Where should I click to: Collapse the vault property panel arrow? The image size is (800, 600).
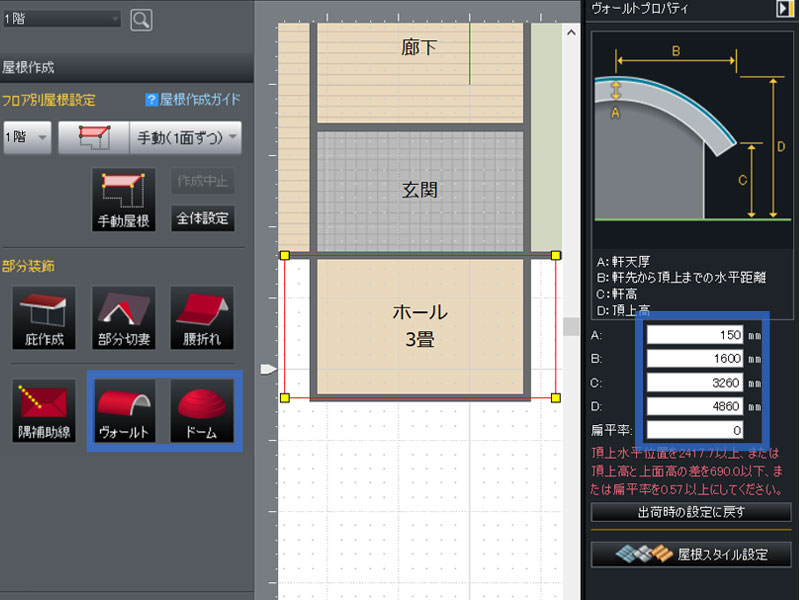pos(785,9)
